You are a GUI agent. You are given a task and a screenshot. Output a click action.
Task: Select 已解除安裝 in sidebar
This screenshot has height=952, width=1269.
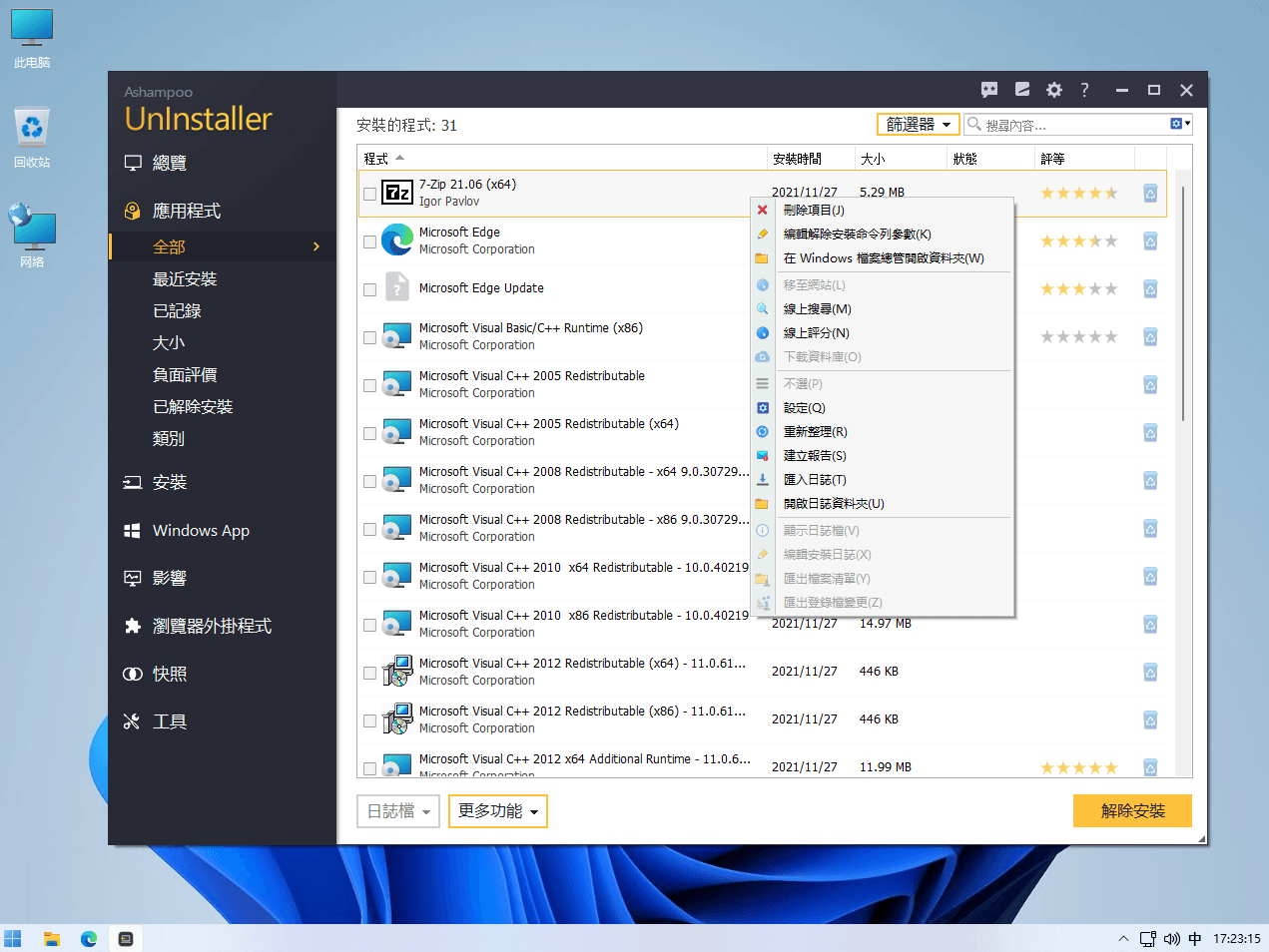[193, 406]
